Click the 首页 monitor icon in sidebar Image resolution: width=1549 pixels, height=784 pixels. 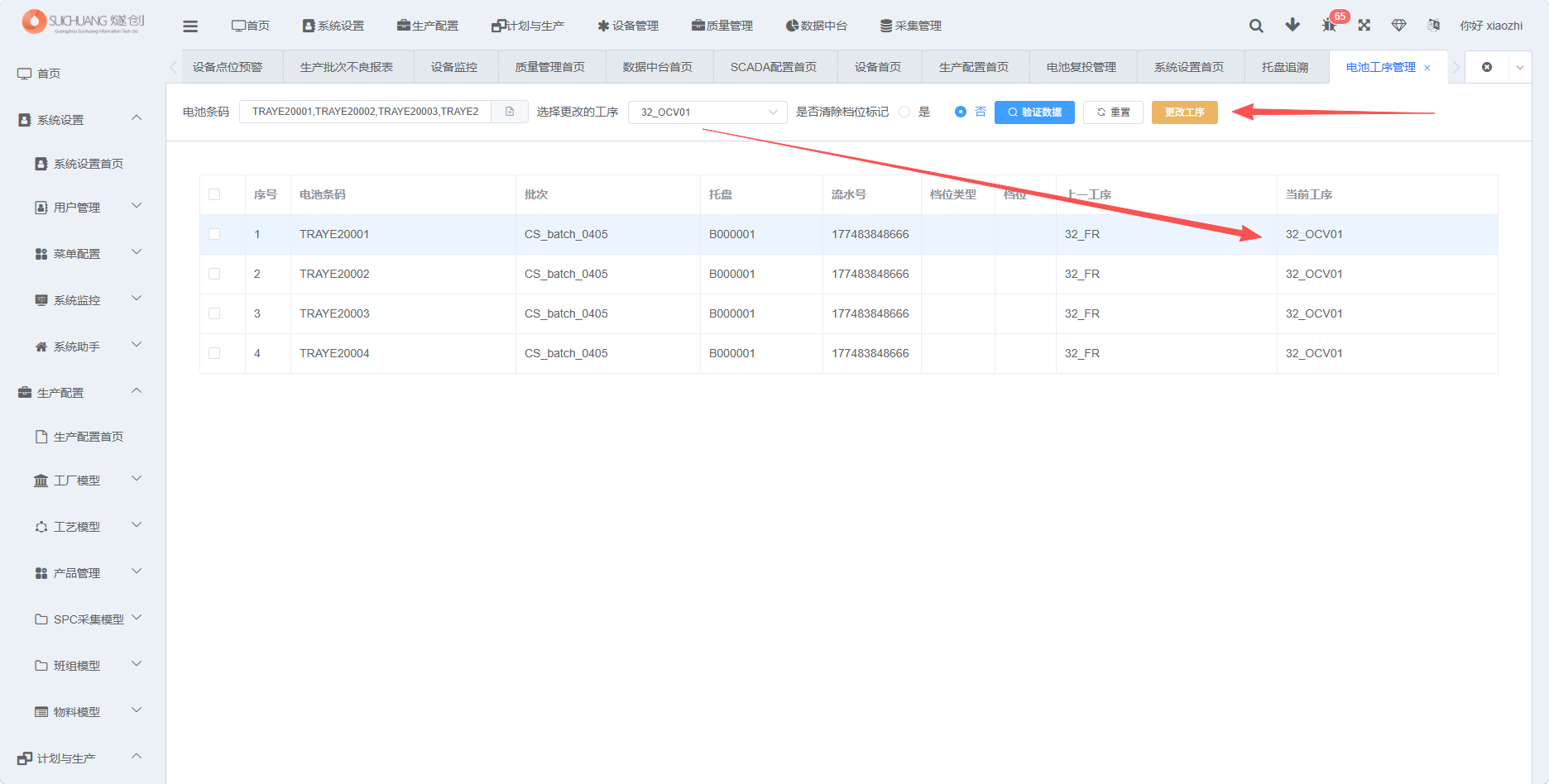click(25, 74)
